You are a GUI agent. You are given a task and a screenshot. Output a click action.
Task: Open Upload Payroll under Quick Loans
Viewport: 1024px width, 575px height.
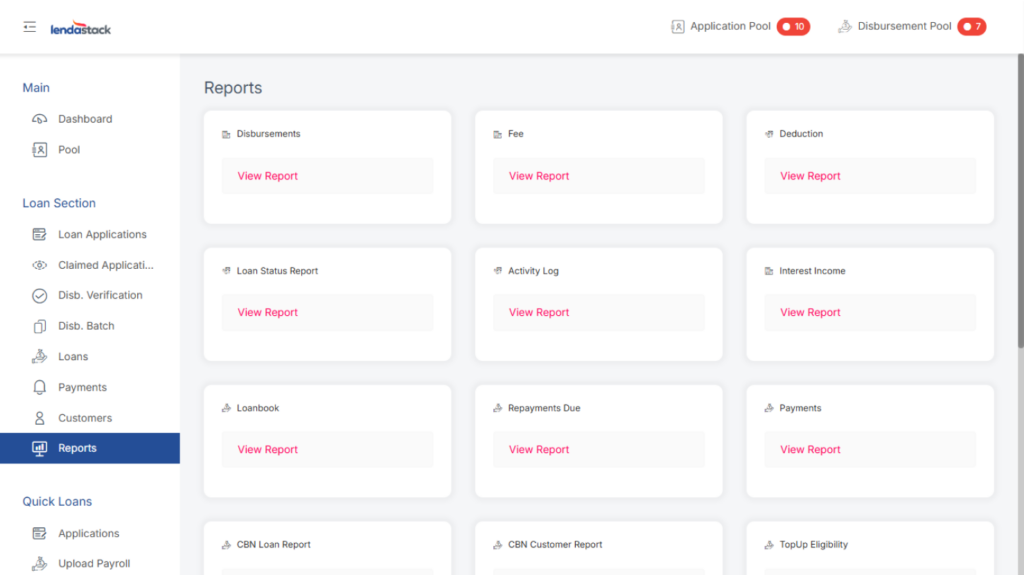[94, 563]
